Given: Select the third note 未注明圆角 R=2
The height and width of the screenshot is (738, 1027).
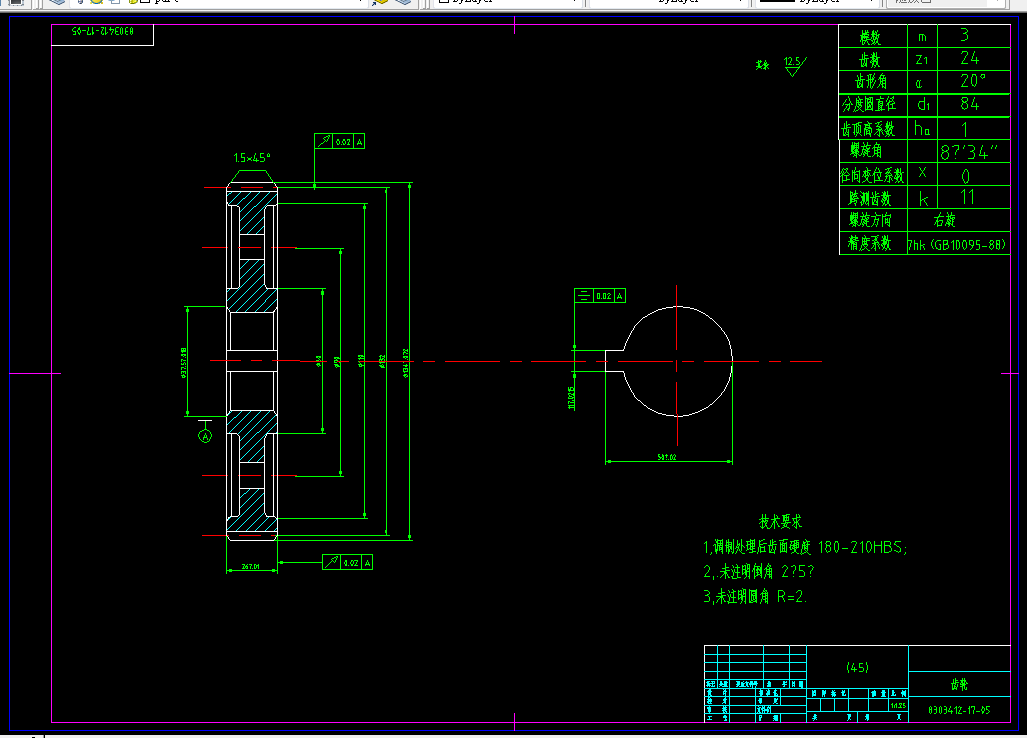Looking at the screenshot, I should coord(755,597).
